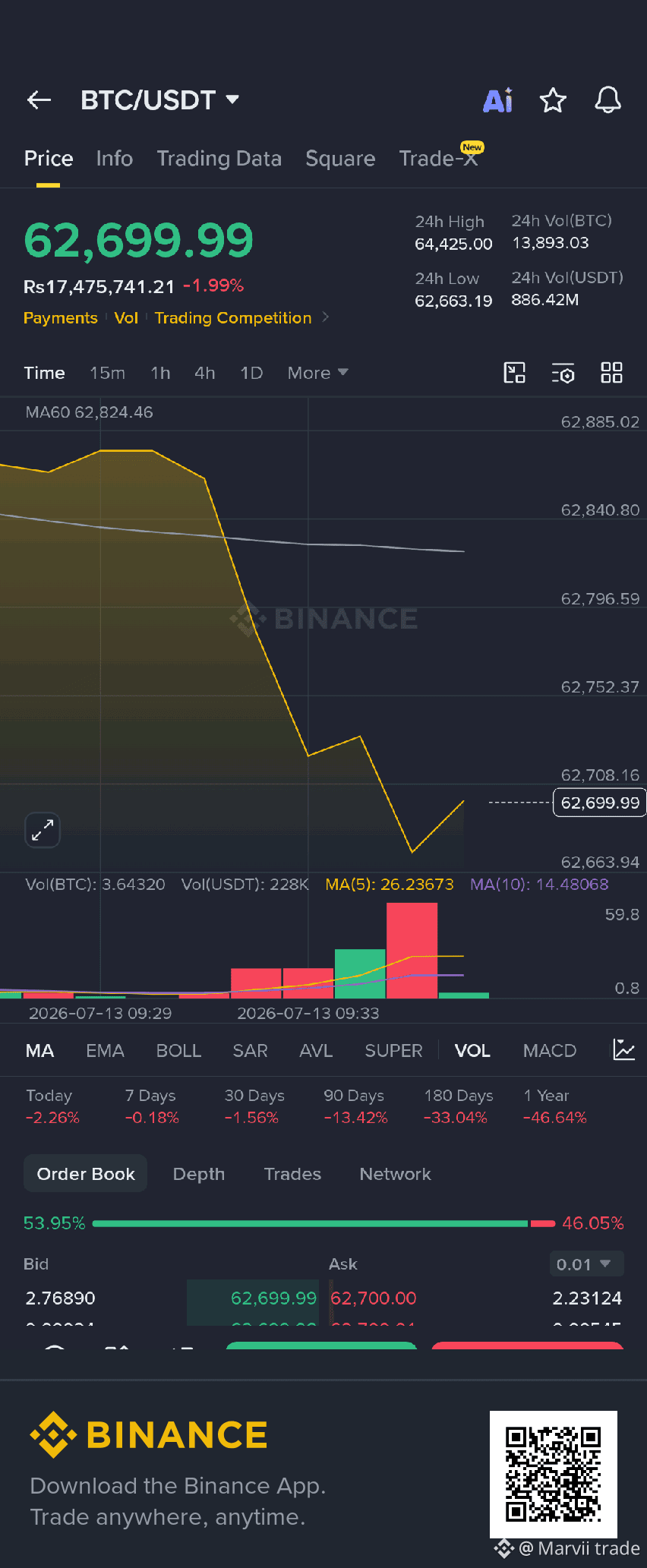Open the Trading Data tab
Screen dimensions: 647x1568
219,159
